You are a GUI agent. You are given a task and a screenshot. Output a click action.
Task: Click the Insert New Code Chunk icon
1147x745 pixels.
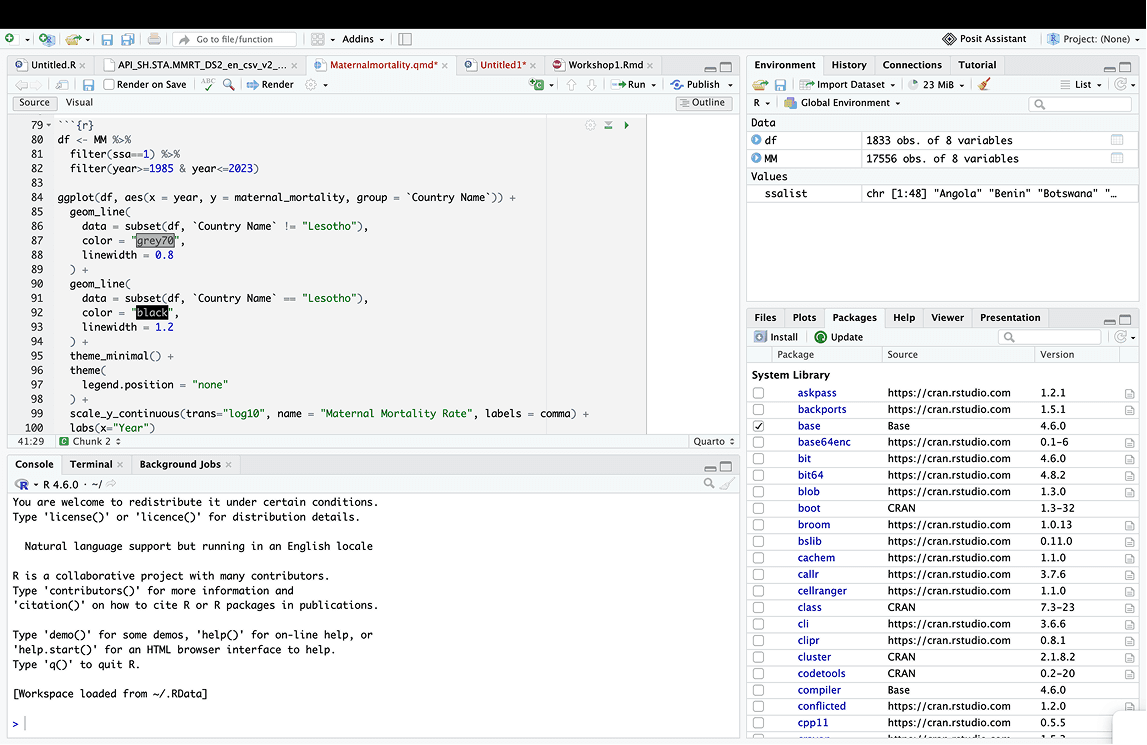537,85
